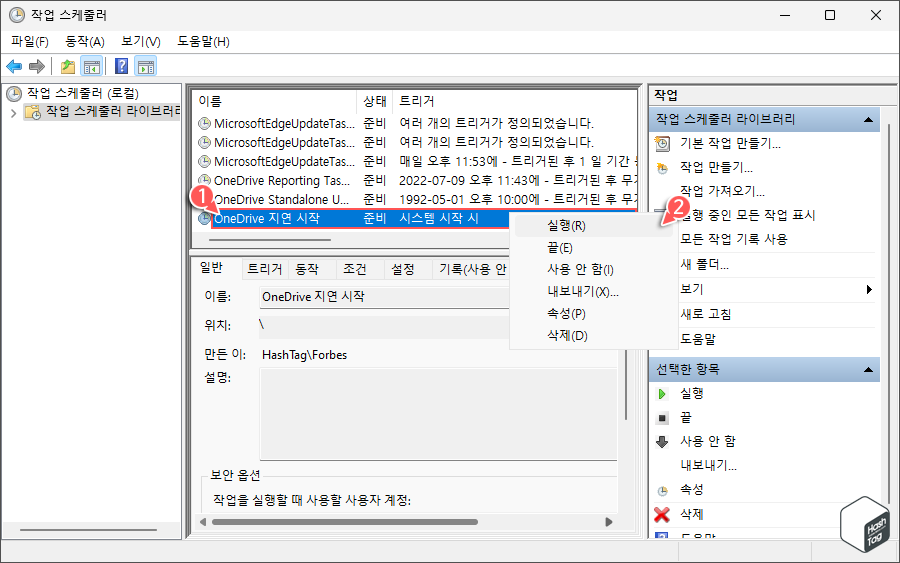Screen dimensions: 900x563
Task: Click the 작업 스케줄러 (로컬) clock icon in the tree
Action: pyautogui.click(x=14, y=93)
